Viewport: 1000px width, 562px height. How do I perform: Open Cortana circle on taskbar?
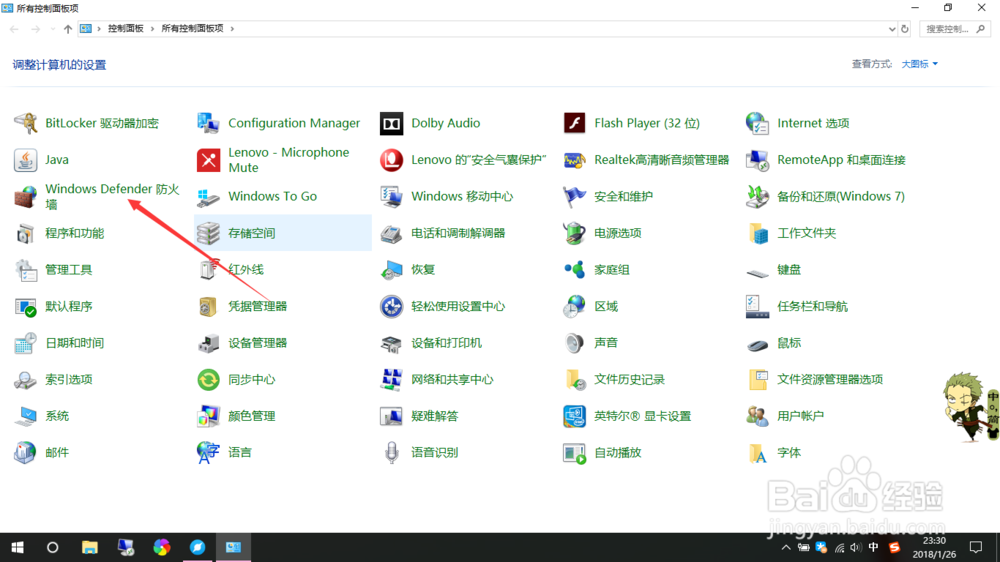pyautogui.click(x=53, y=547)
